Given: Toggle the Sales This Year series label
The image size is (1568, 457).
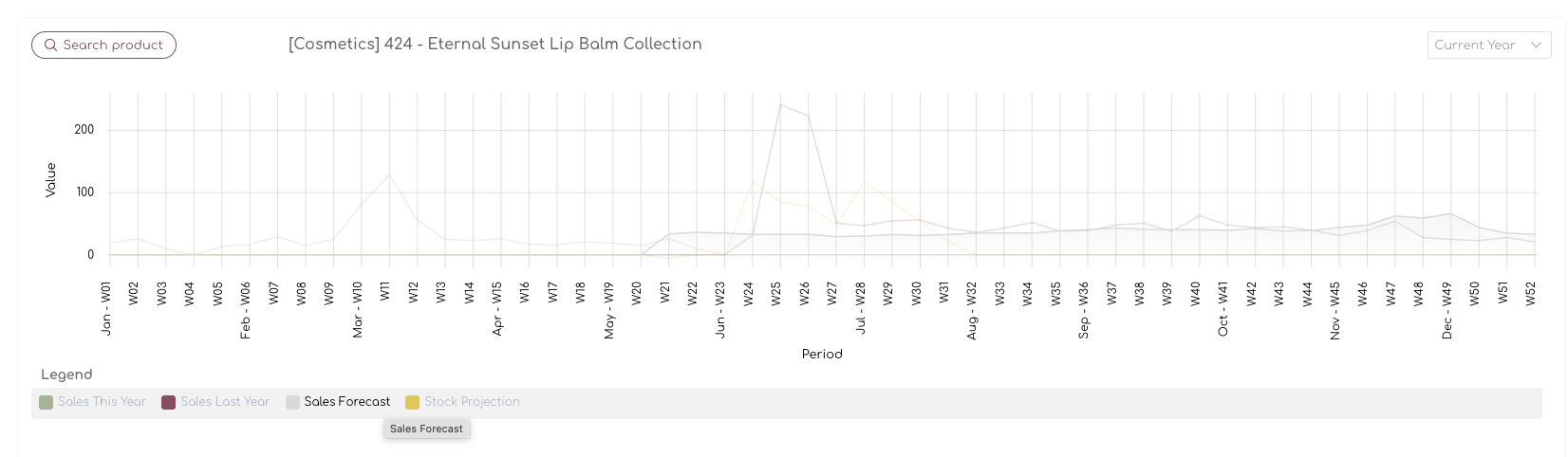Looking at the screenshot, I should (102, 402).
